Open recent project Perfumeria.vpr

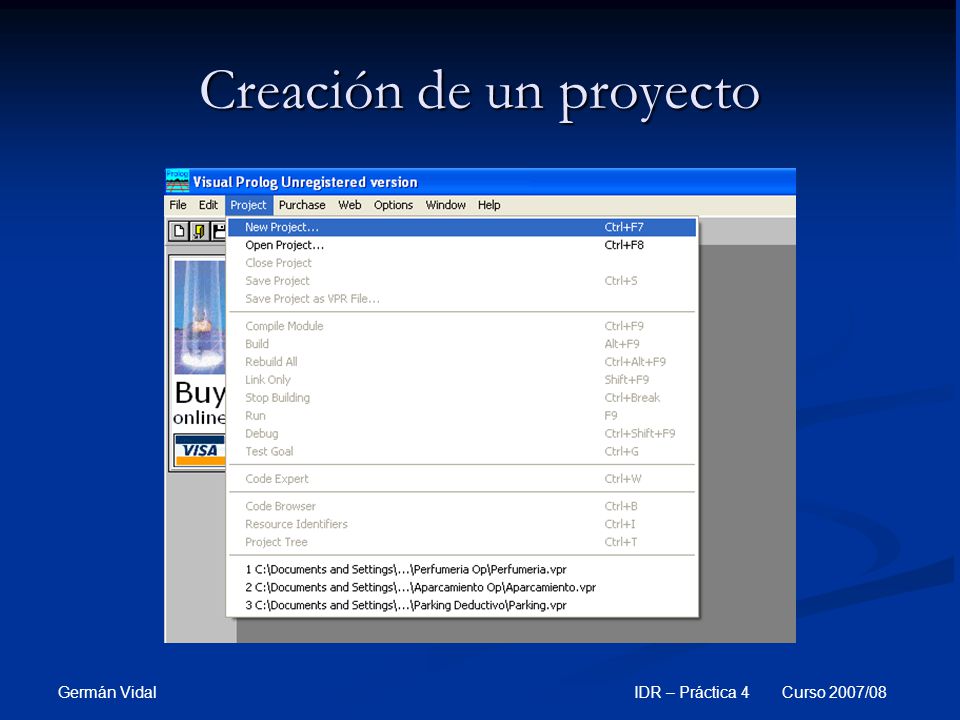click(x=462, y=569)
